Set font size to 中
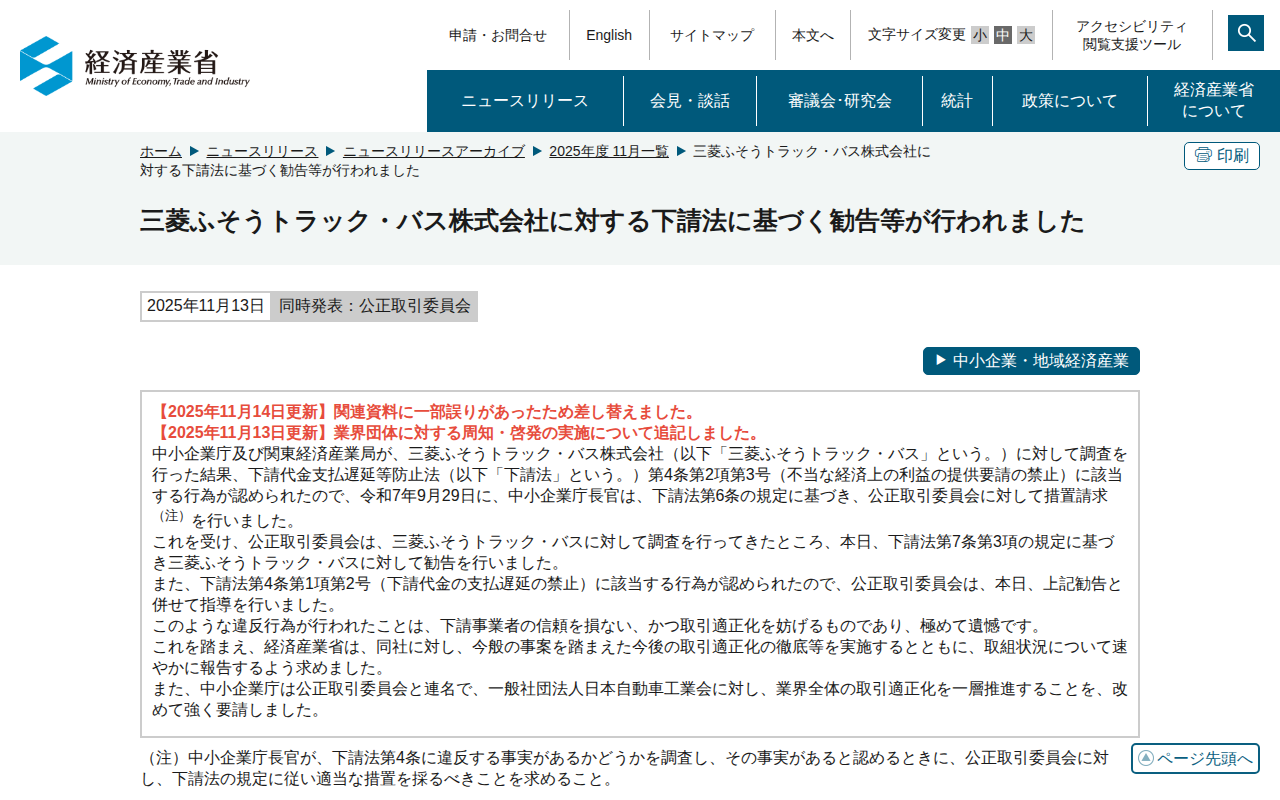Viewport: 1280px width, 800px height. 1003,35
